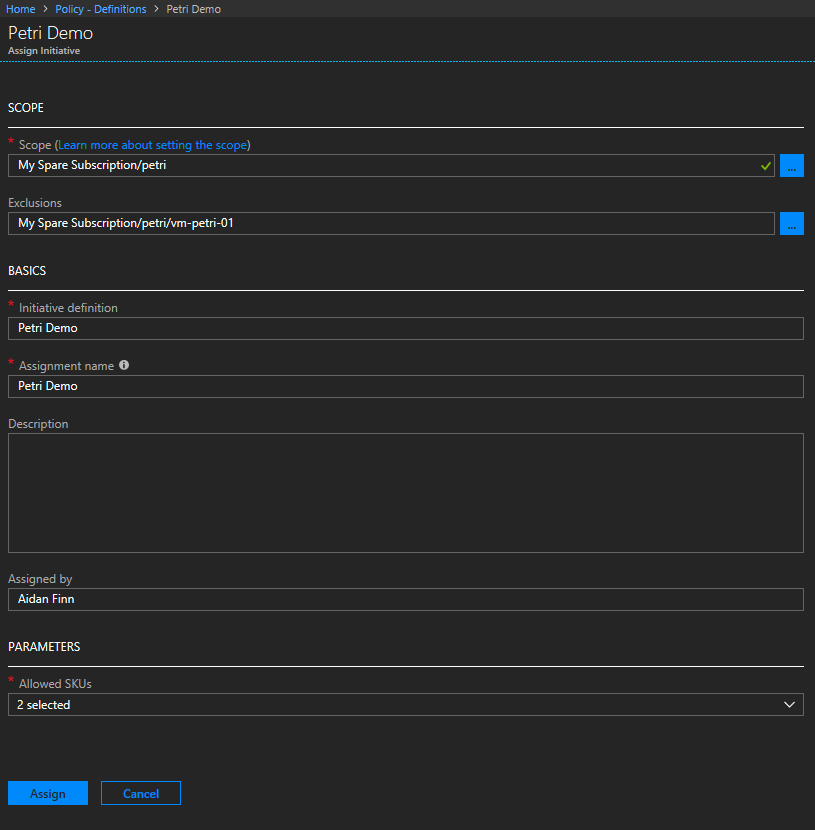
Task: Click the Assigned by field with Aidan Finn
Action: click(x=406, y=599)
